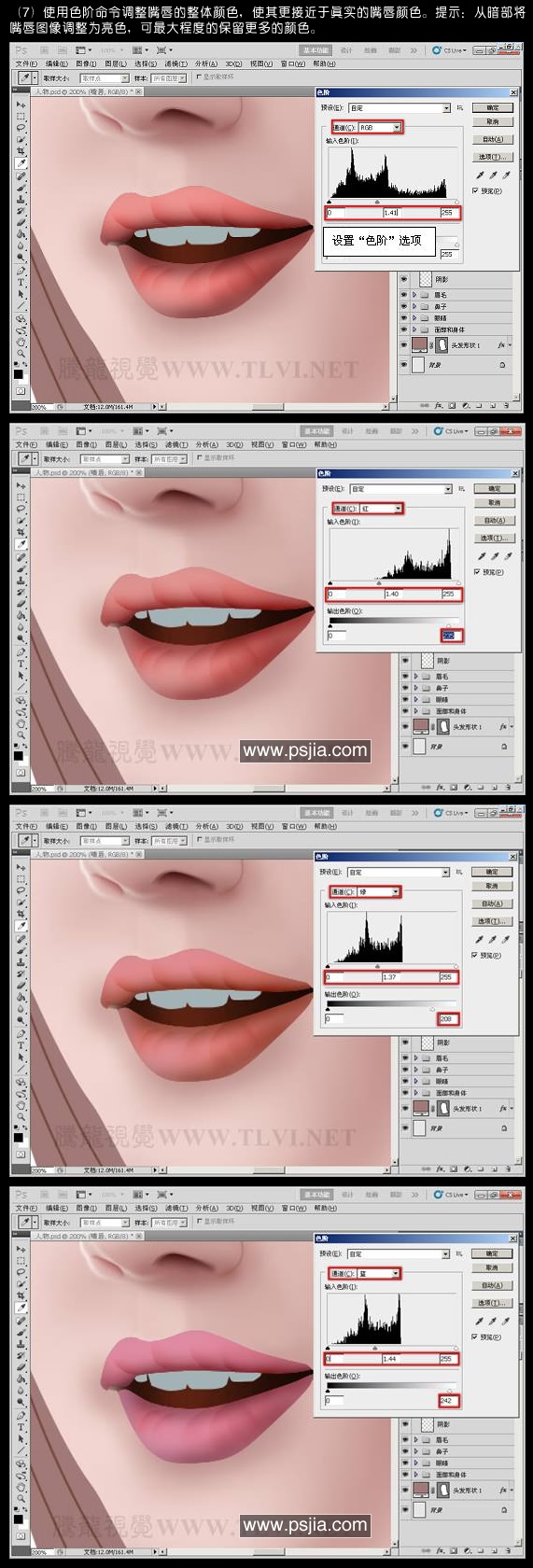The height and width of the screenshot is (1568, 533).
Task: Open the 通道 dropdown showing RGB
Action: (381, 127)
